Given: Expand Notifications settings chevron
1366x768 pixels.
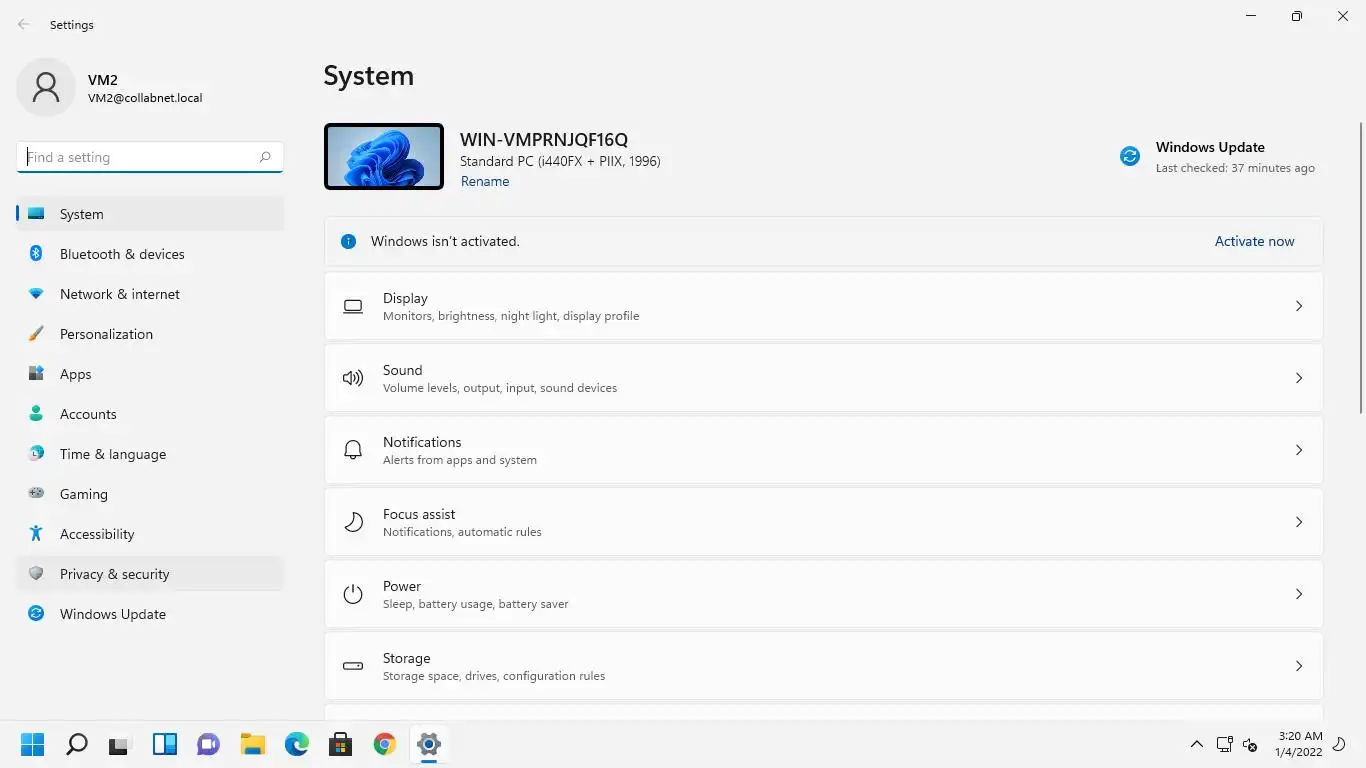Looking at the screenshot, I should pyautogui.click(x=1299, y=450).
